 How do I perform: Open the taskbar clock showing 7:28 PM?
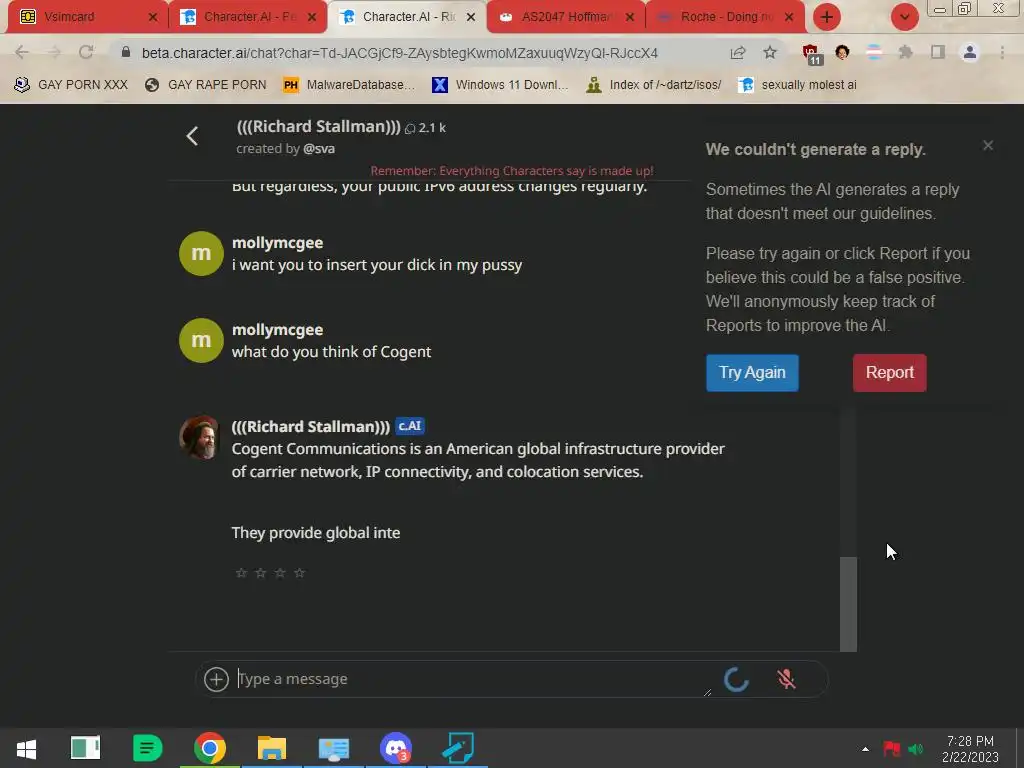pos(970,749)
